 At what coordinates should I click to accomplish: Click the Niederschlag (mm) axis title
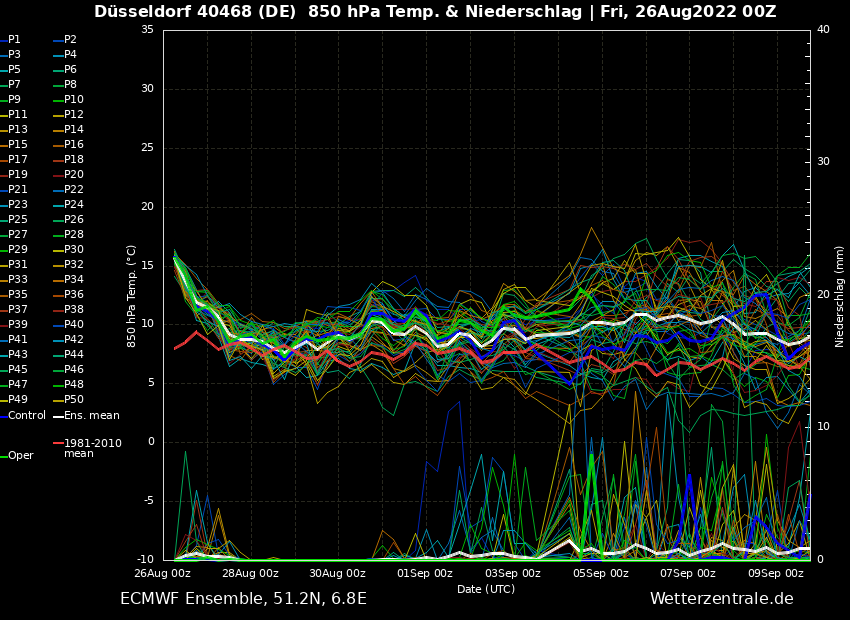[840, 296]
